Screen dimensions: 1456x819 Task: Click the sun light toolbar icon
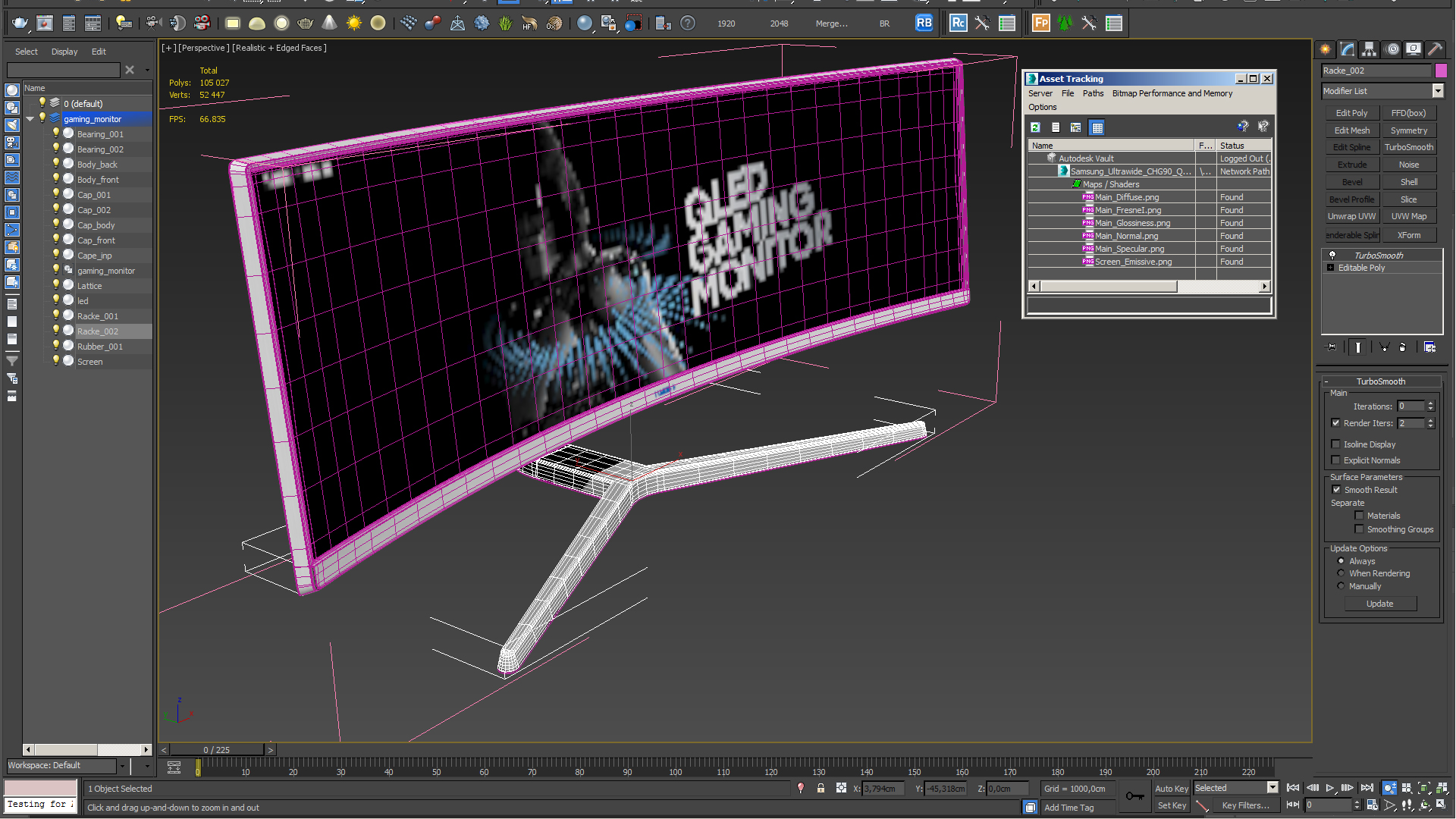coord(354,24)
